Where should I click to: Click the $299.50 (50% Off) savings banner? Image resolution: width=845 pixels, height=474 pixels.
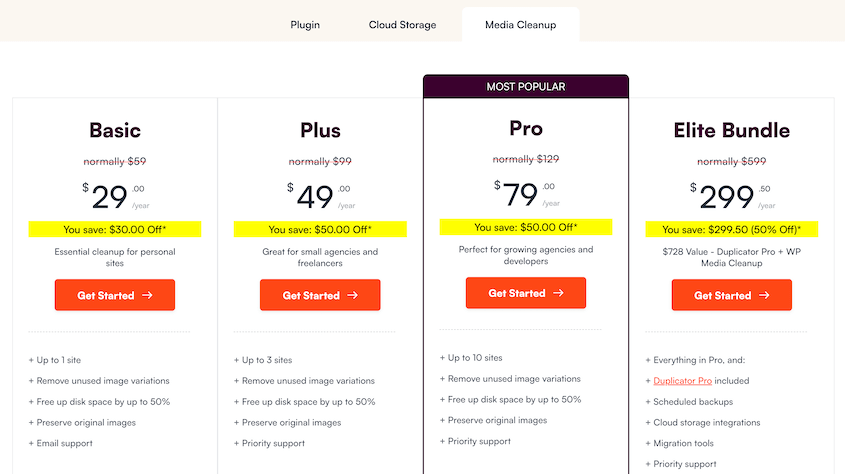[731, 229]
